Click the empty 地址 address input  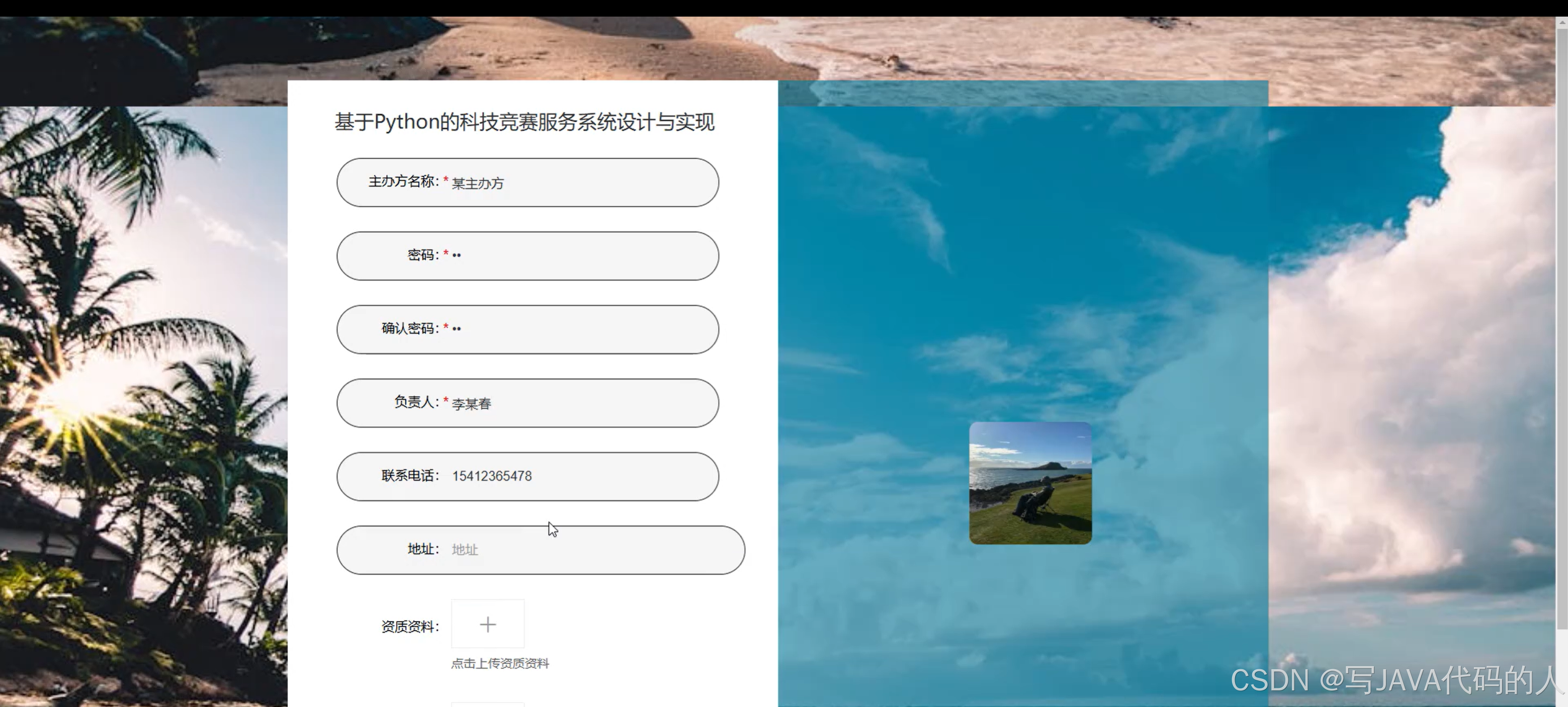click(578, 550)
